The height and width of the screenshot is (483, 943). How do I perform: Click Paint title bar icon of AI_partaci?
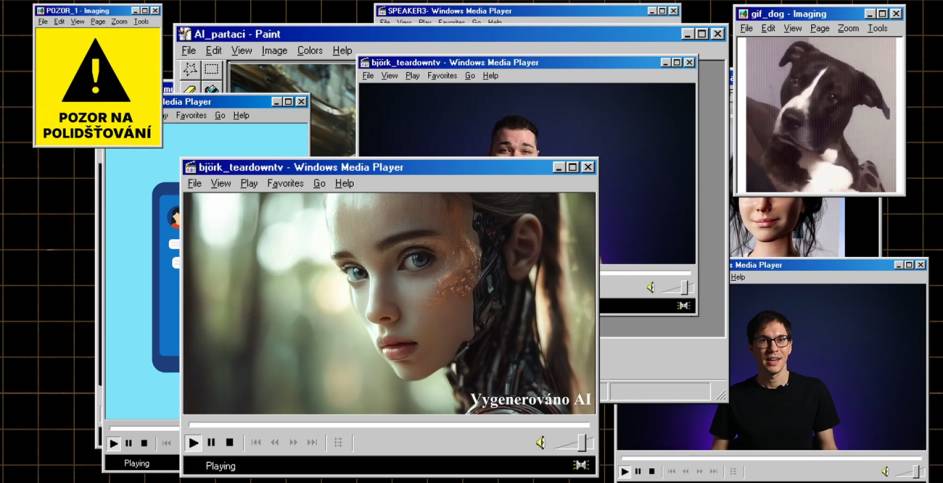pos(185,34)
